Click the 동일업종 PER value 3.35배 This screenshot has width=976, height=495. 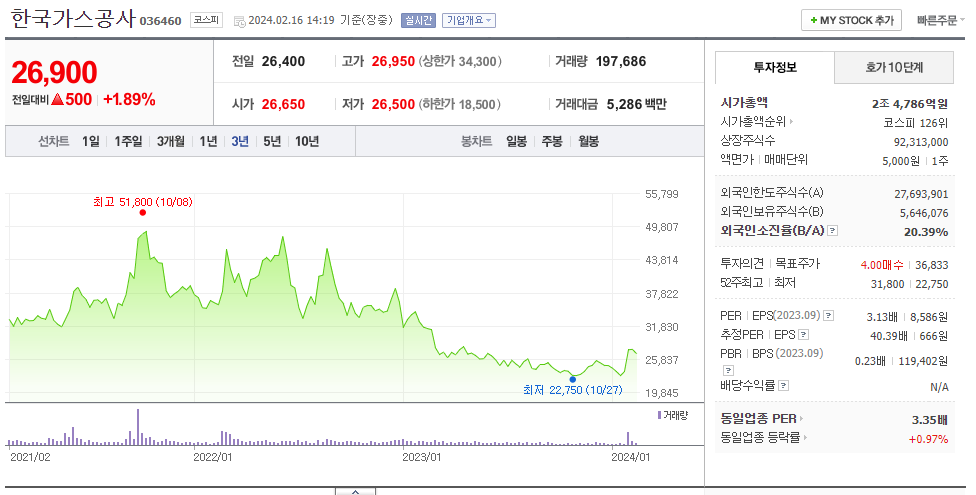coord(930,420)
